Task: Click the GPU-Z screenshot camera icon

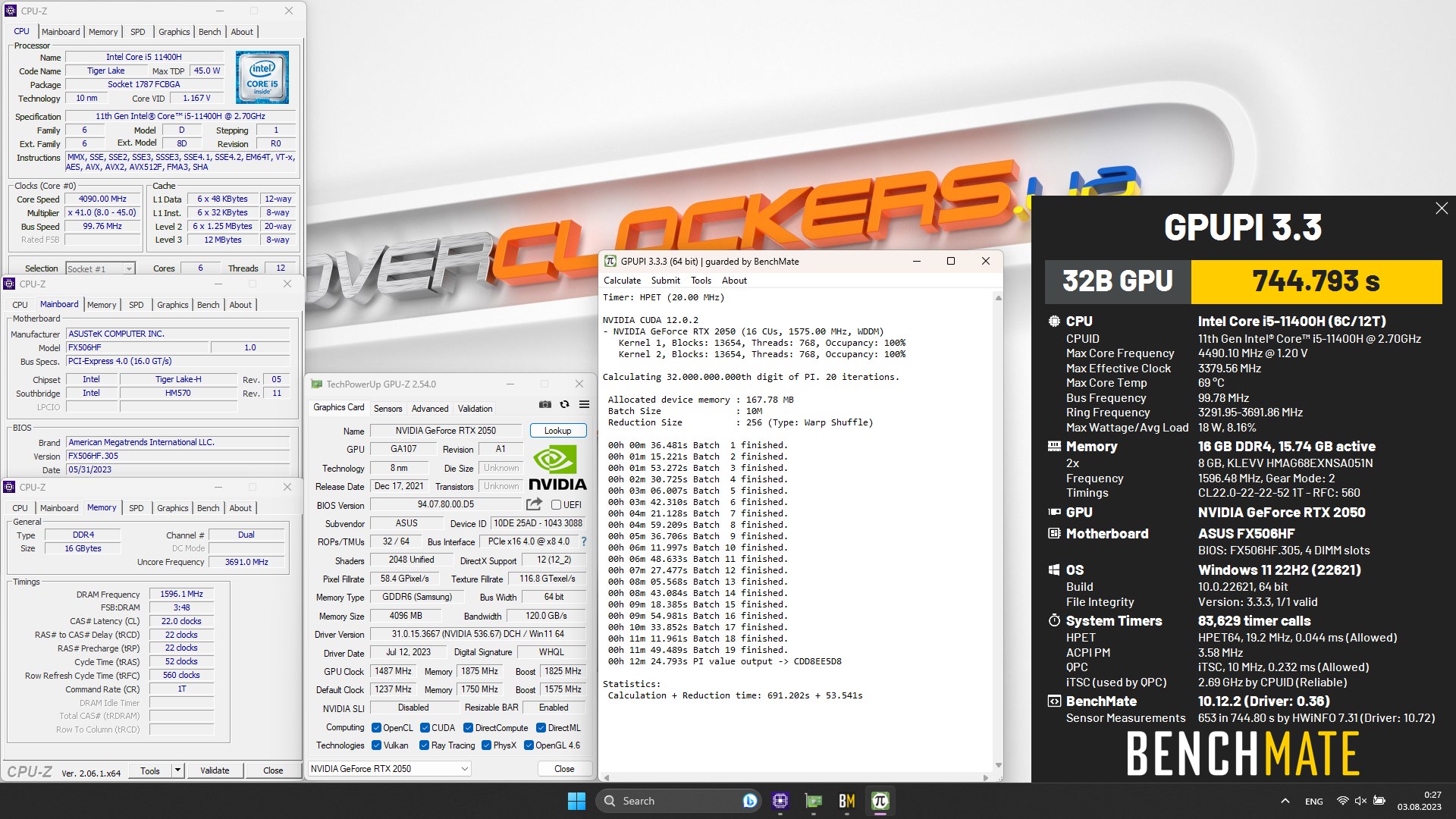Action: click(544, 404)
